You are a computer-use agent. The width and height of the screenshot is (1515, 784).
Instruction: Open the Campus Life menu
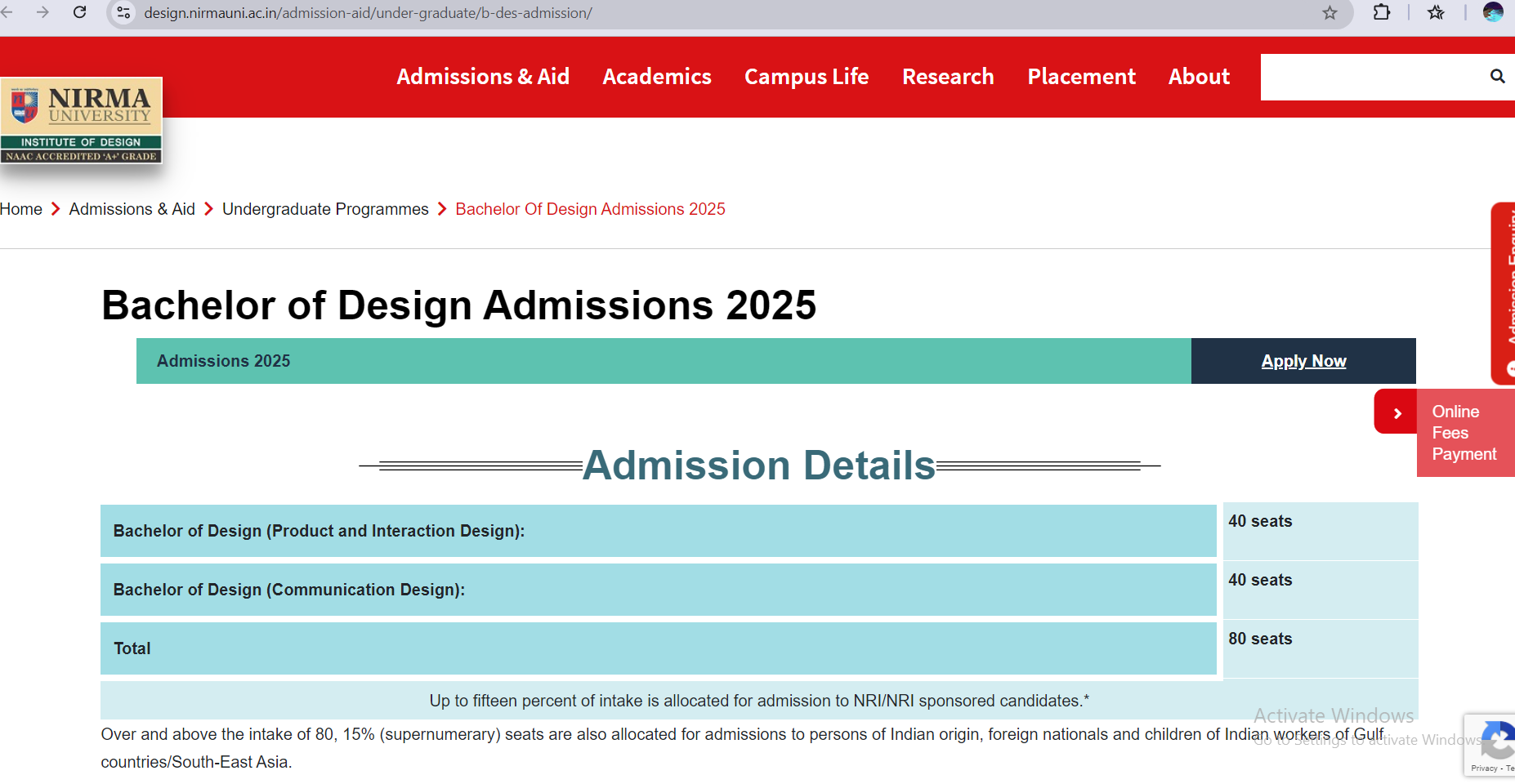(806, 77)
